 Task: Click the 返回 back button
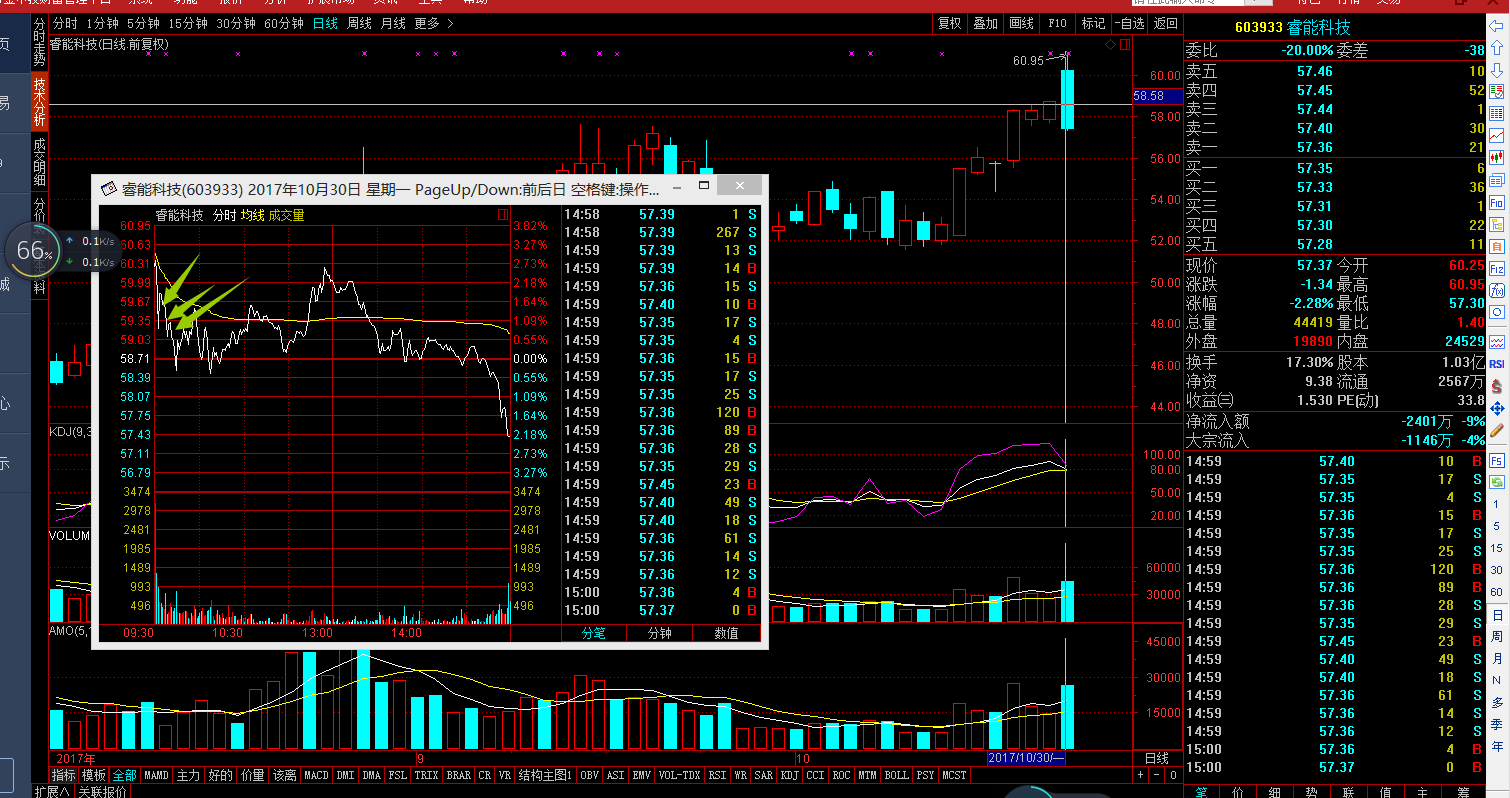pyautogui.click(x=1166, y=23)
